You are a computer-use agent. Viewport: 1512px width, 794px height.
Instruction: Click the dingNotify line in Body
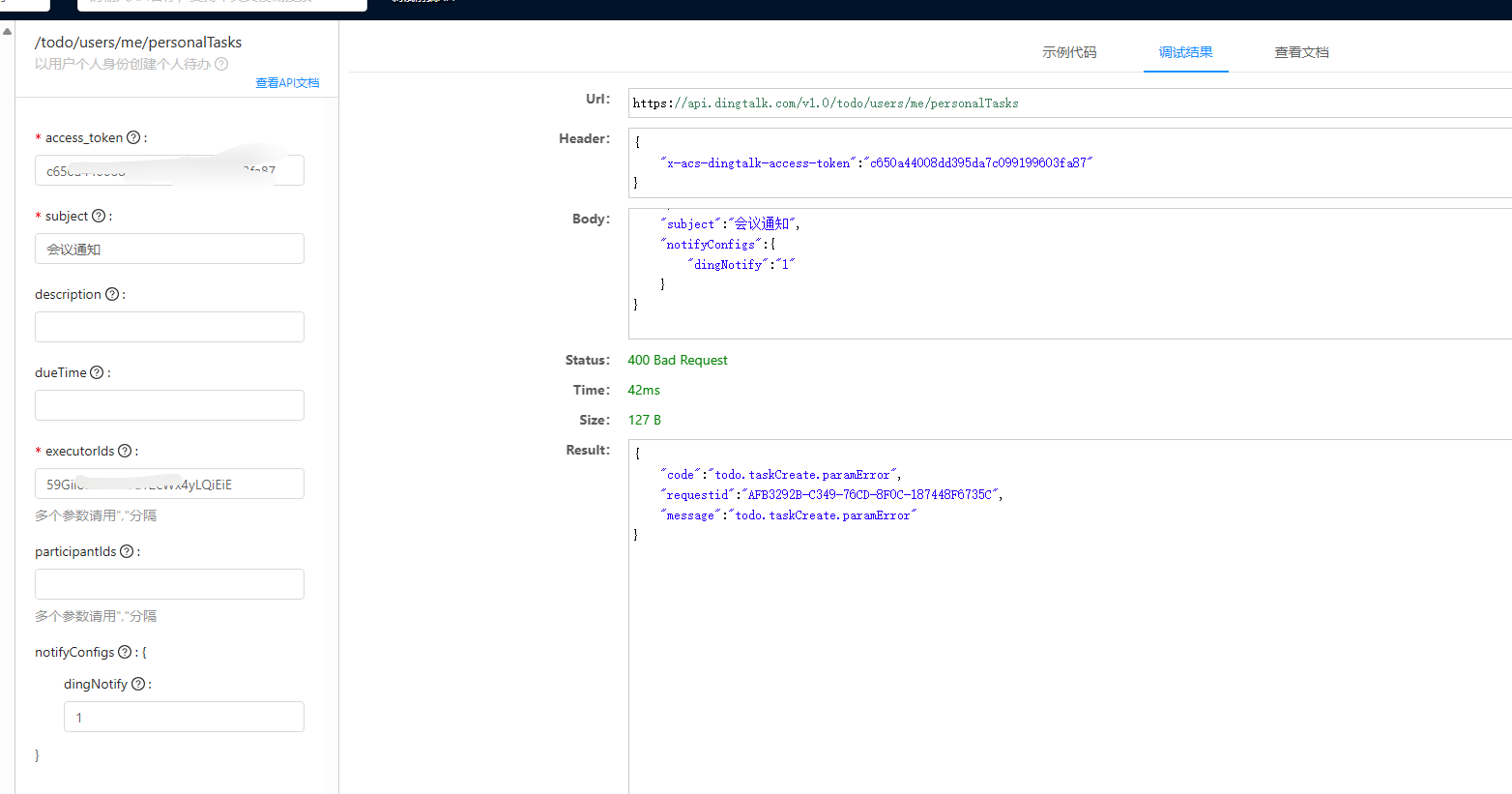(x=741, y=264)
